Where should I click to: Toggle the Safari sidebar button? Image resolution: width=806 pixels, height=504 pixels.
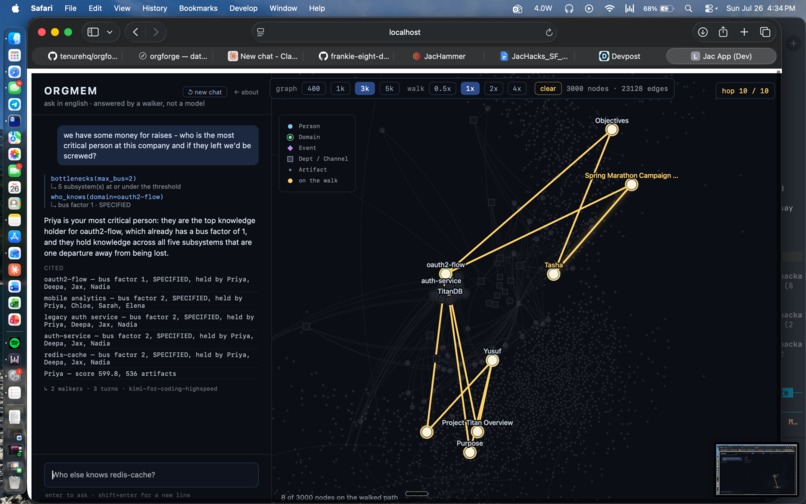pos(93,32)
